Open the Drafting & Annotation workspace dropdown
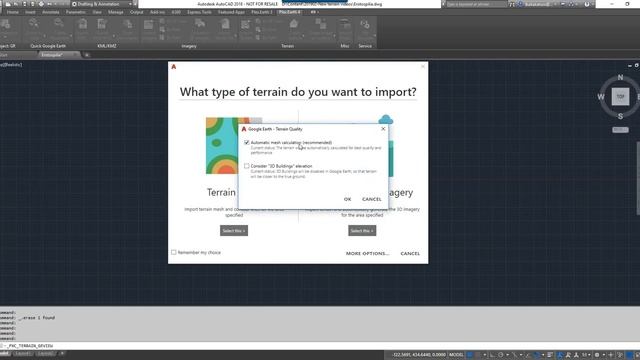This screenshot has height=360, width=640. coord(102,4)
